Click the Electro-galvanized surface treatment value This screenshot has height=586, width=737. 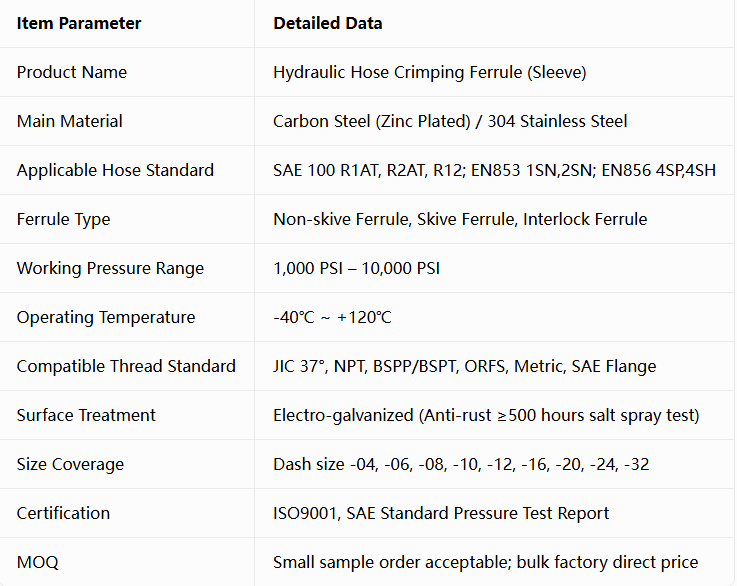click(486, 415)
